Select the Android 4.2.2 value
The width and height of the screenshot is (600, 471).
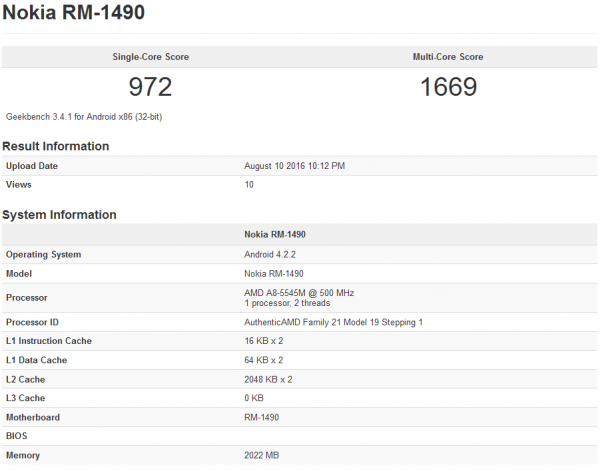[x=271, y=255]
